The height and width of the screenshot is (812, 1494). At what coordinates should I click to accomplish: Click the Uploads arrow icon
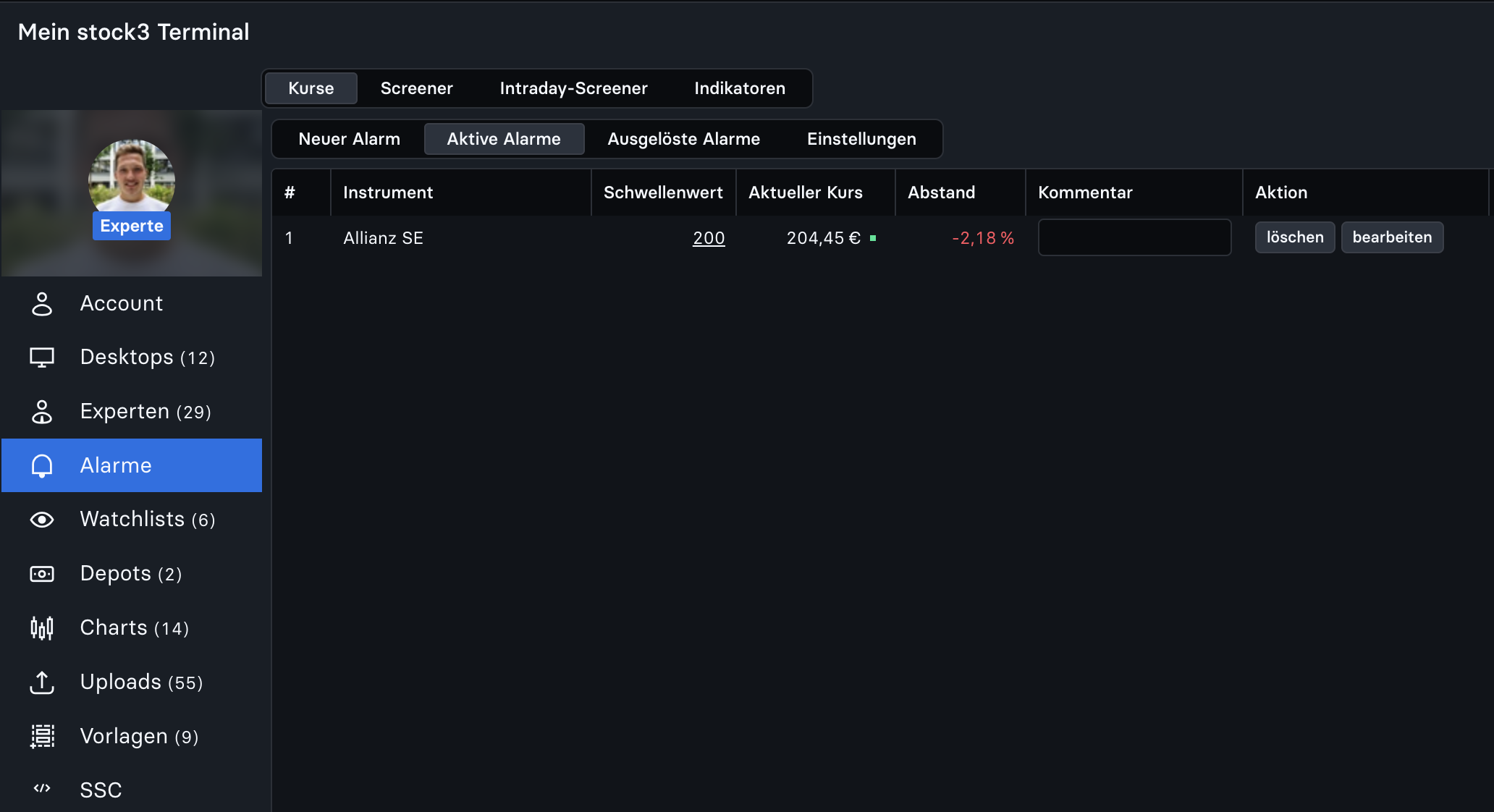[x=42, y=682]
